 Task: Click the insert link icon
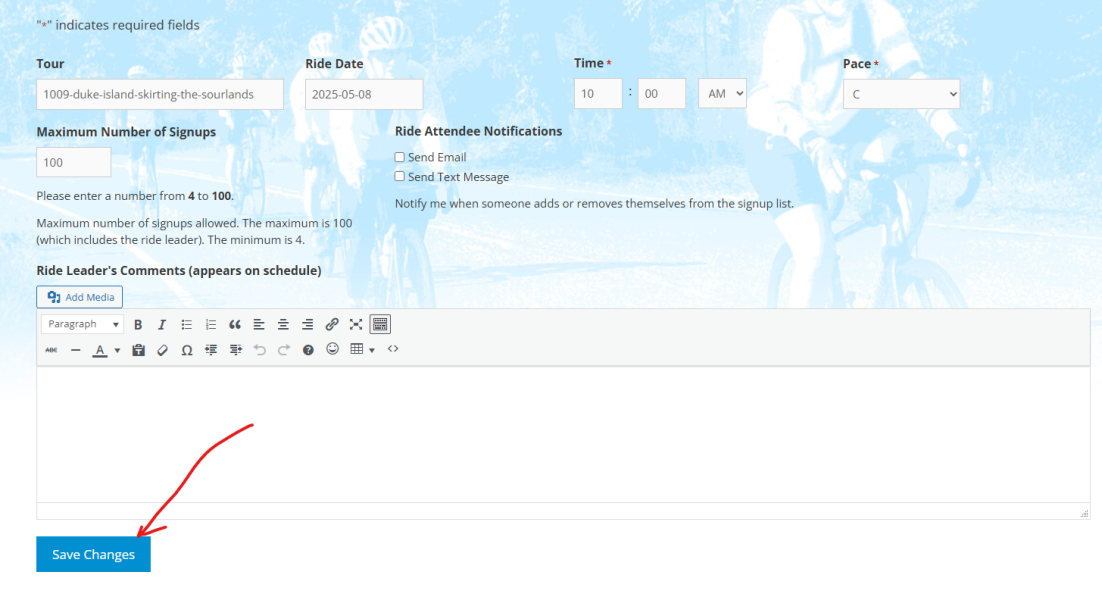[x=332, y=324]
